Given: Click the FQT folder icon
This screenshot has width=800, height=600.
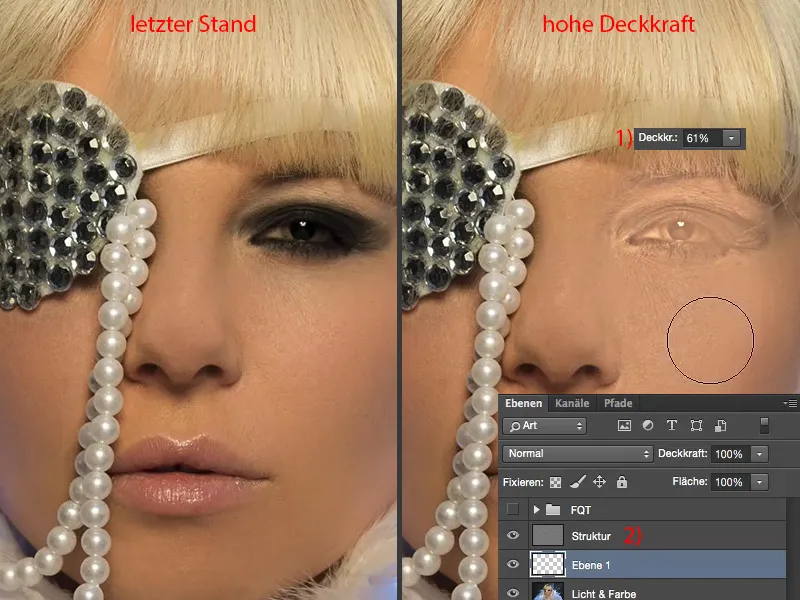Looking at the screenshot, I should [553, 510].
